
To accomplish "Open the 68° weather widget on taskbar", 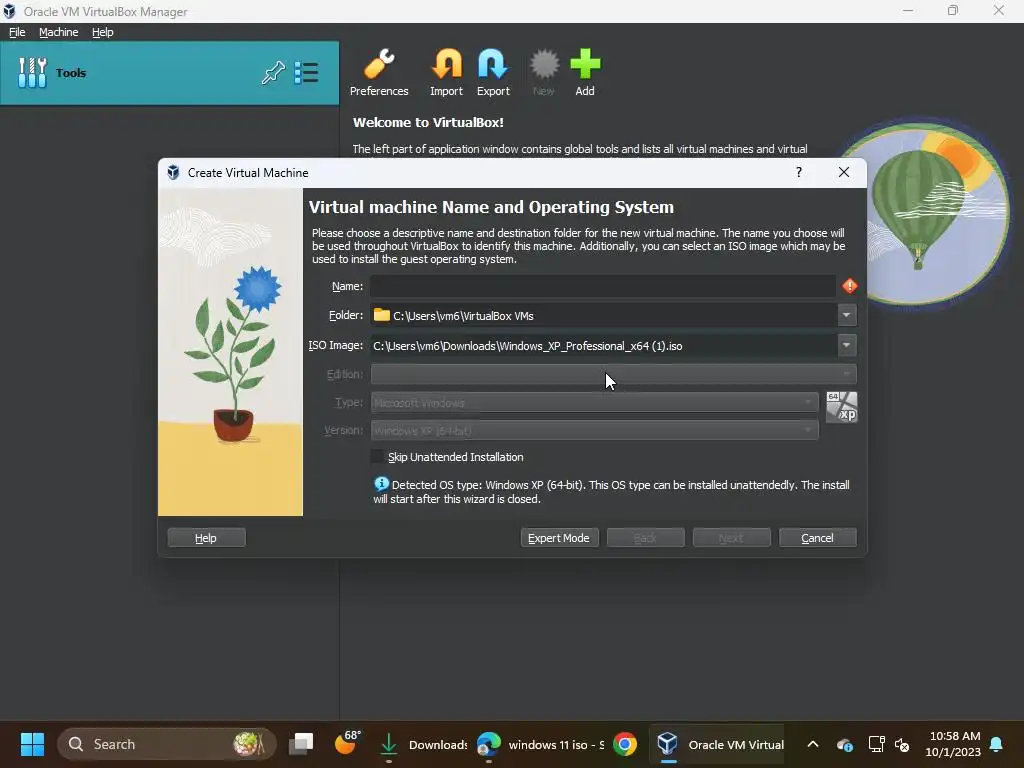I will click(348, 743).
